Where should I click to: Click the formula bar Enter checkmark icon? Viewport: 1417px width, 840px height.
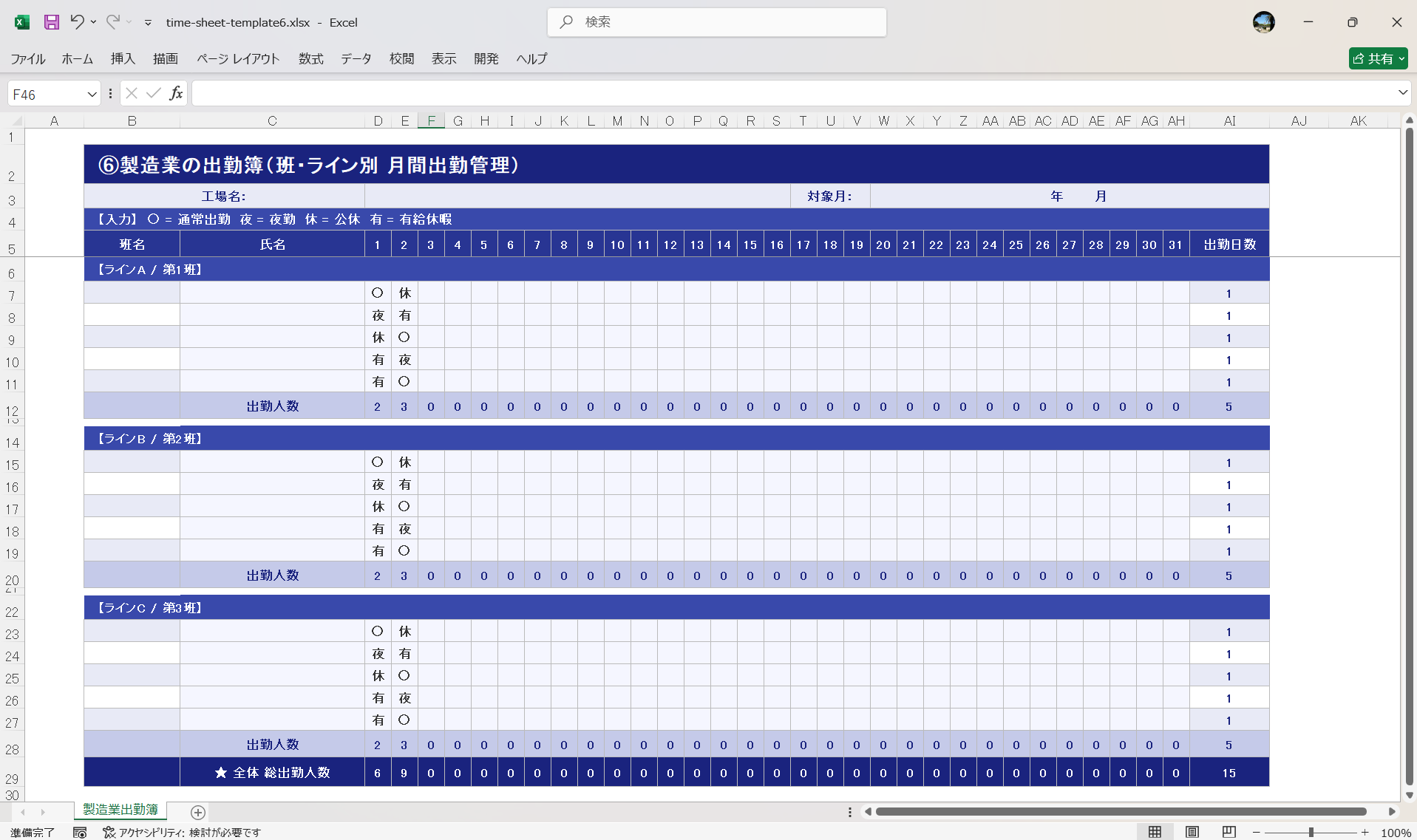[x=154, y=93]
